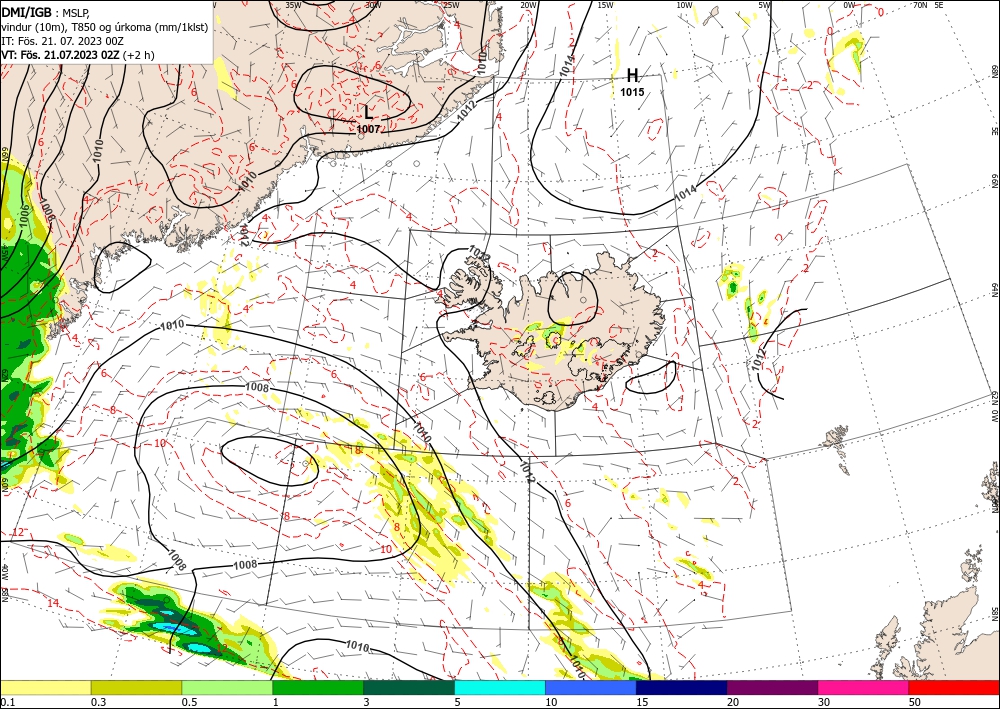Viewport: 1000px width, 709px height.
Task: Click the '0.1' legend scale value
Action: coord(8,702)
